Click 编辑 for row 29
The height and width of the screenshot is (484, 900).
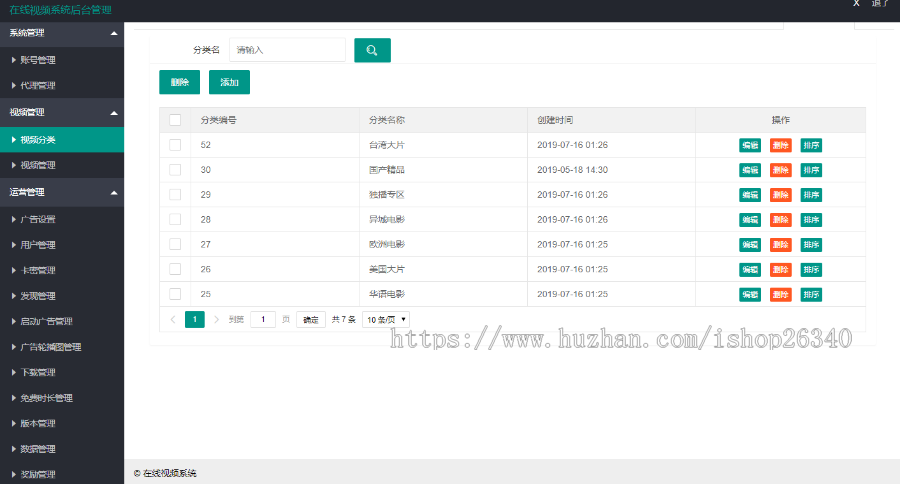click(750, 195)
